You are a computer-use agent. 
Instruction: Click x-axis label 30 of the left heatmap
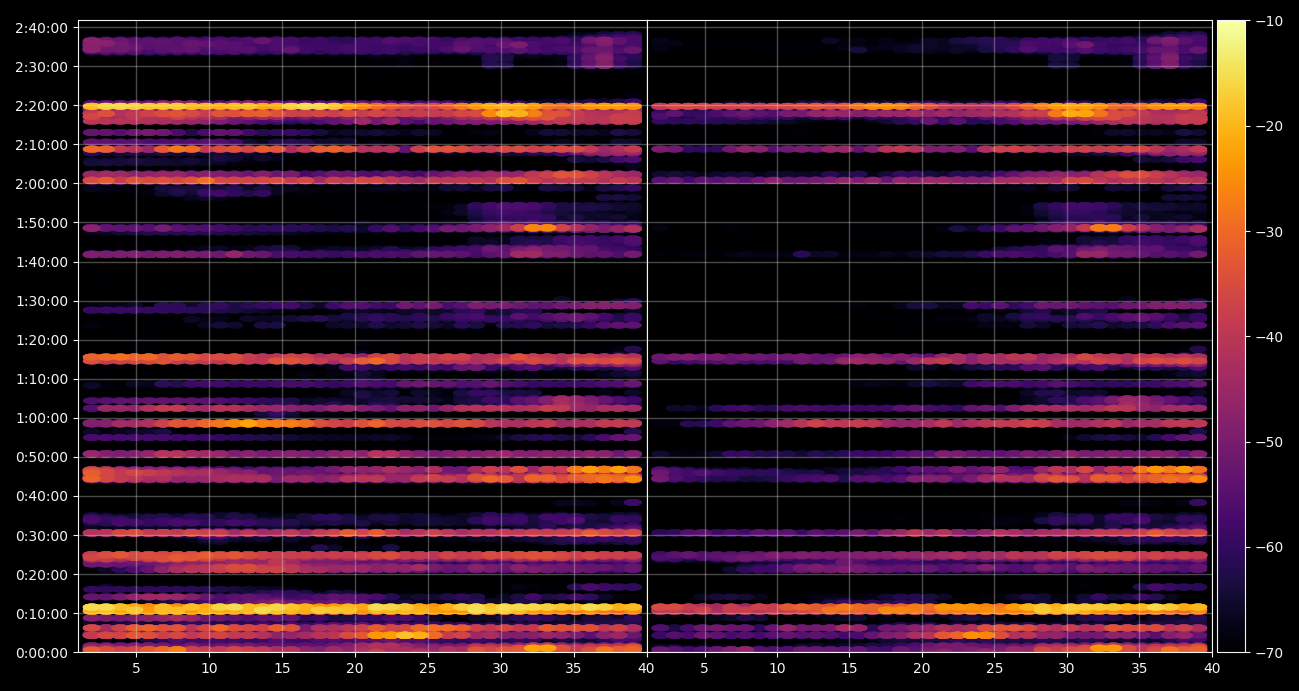coord(501,669)
